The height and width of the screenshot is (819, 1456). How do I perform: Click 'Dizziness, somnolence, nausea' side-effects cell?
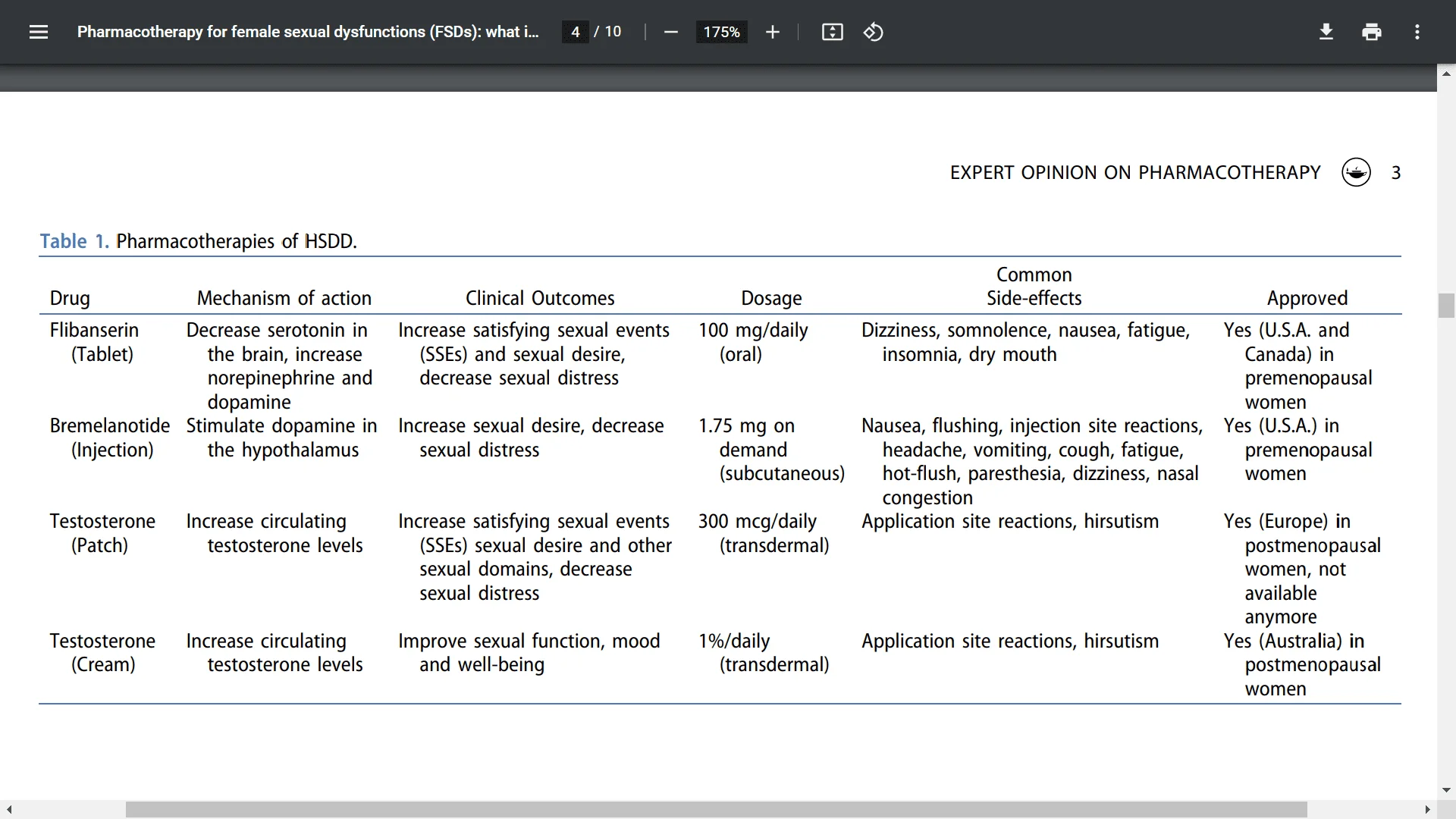[x=1026, y=342]
